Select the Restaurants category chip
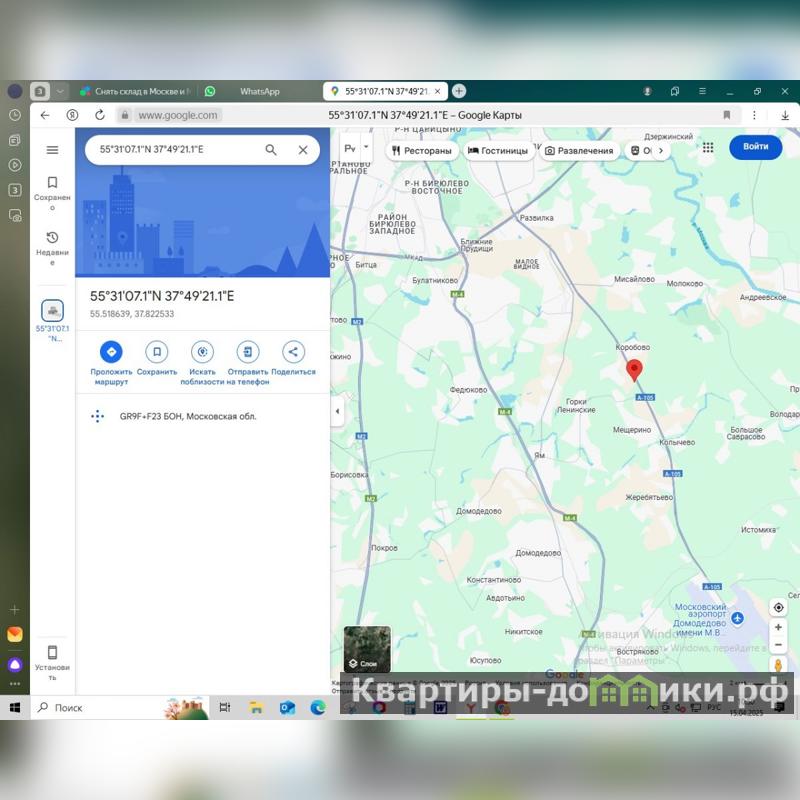The width and height of the screenshot is (800, 800). click(x=421, y=151)
